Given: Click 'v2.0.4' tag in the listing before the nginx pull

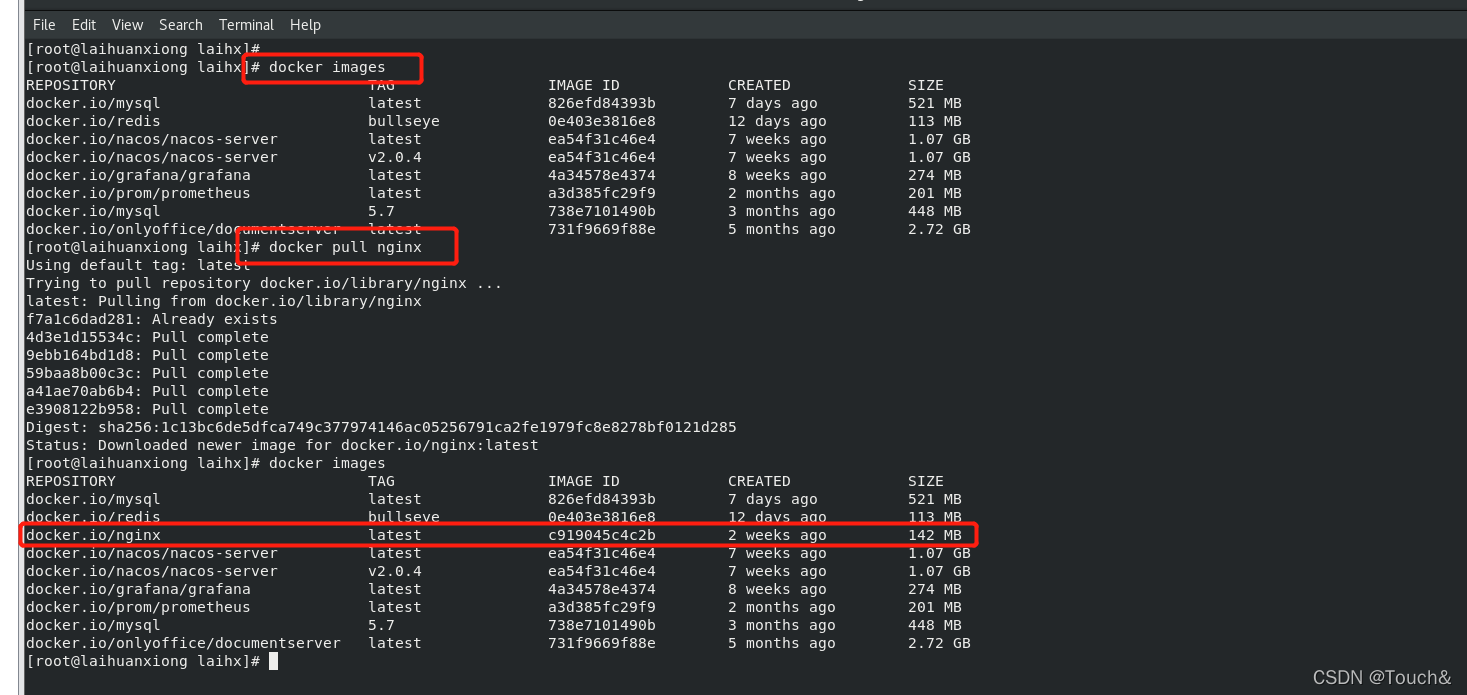Looking at the screenshot, I should tap(395, 157).
